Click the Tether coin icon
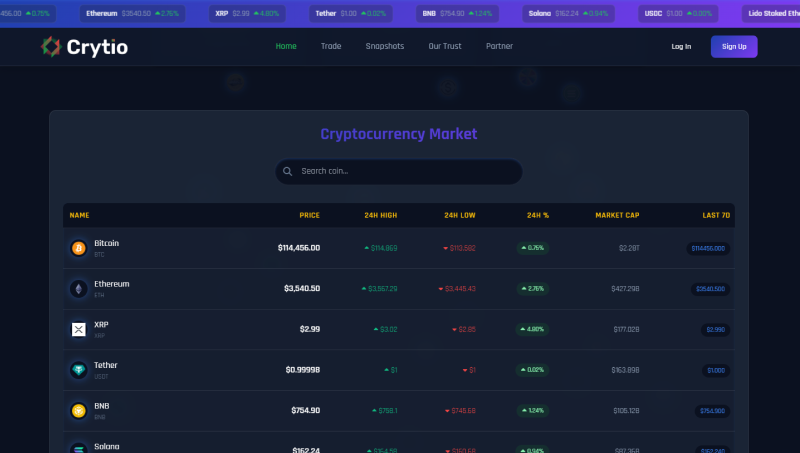Viewport: 800px width, 453px height. click(x=78, y=370)
